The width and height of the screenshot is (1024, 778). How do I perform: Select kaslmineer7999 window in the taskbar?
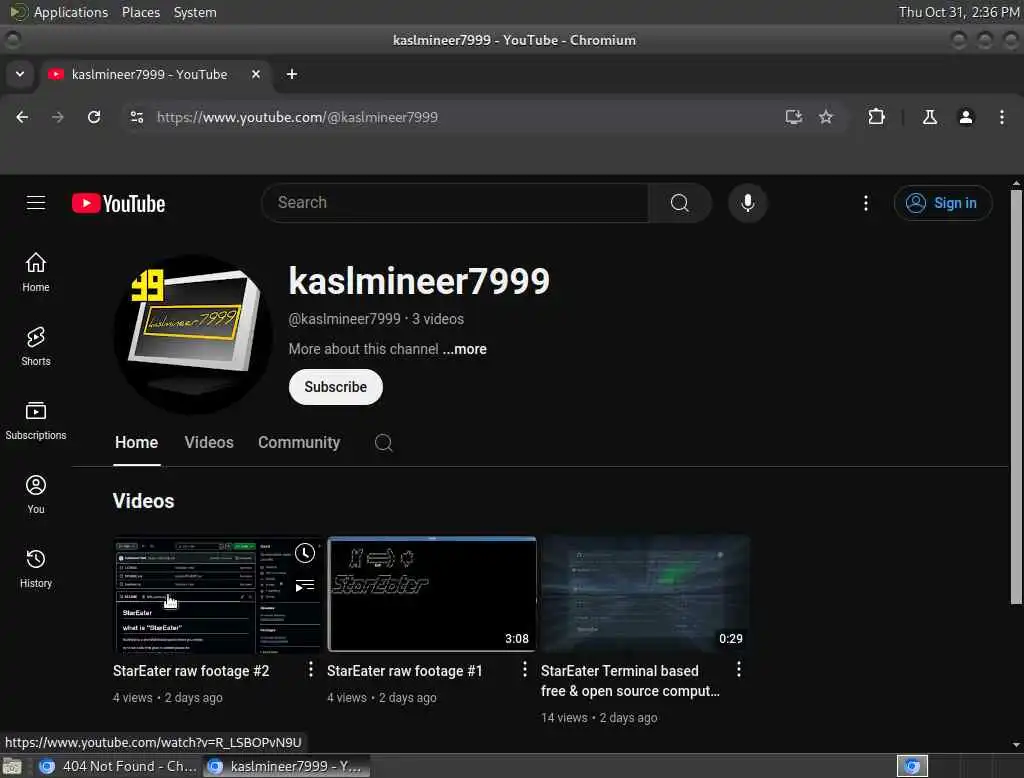click(x=287, y=766)
